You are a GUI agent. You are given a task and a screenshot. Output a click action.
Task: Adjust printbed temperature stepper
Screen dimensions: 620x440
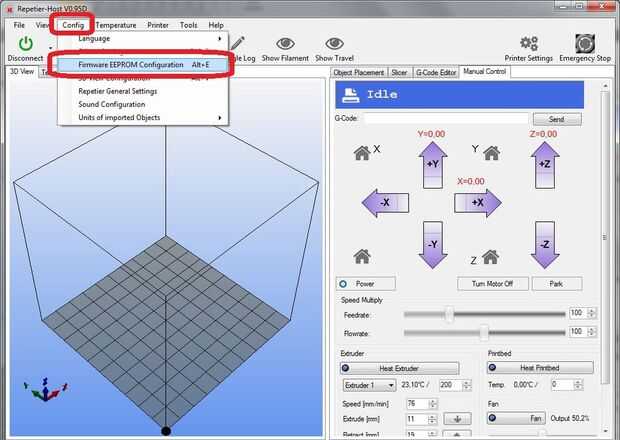click(x=578, y=384)
